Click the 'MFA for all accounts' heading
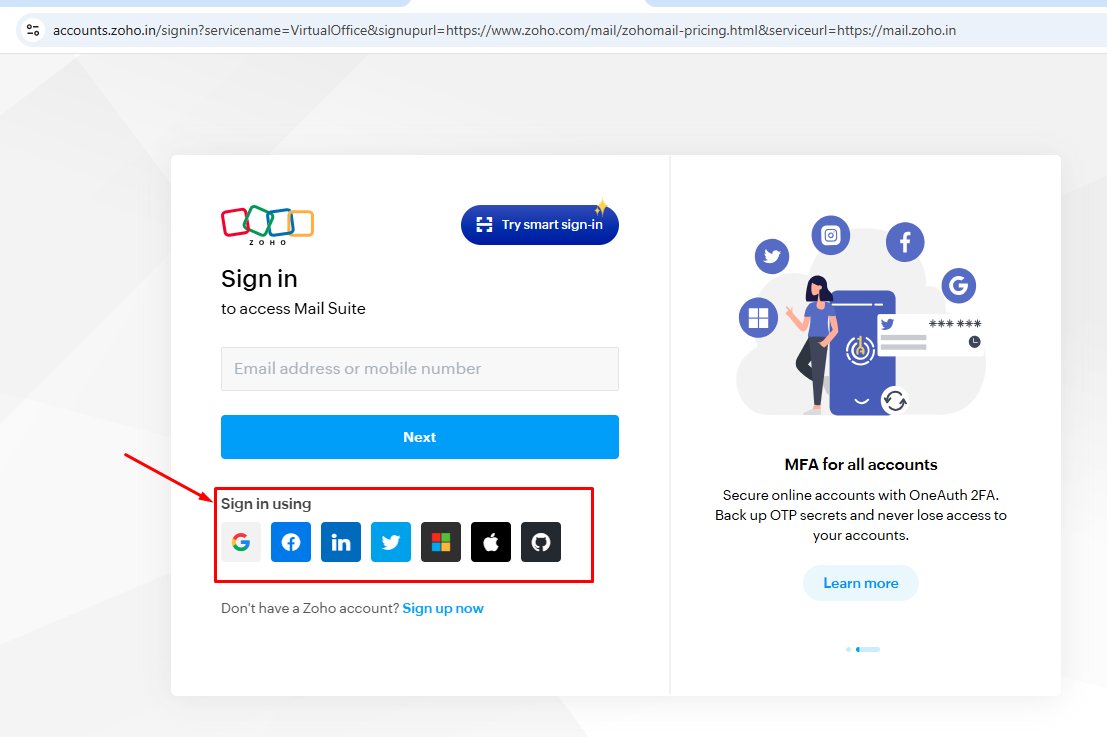This screenshot has height=737, width=1107. [x=861, y=465]
